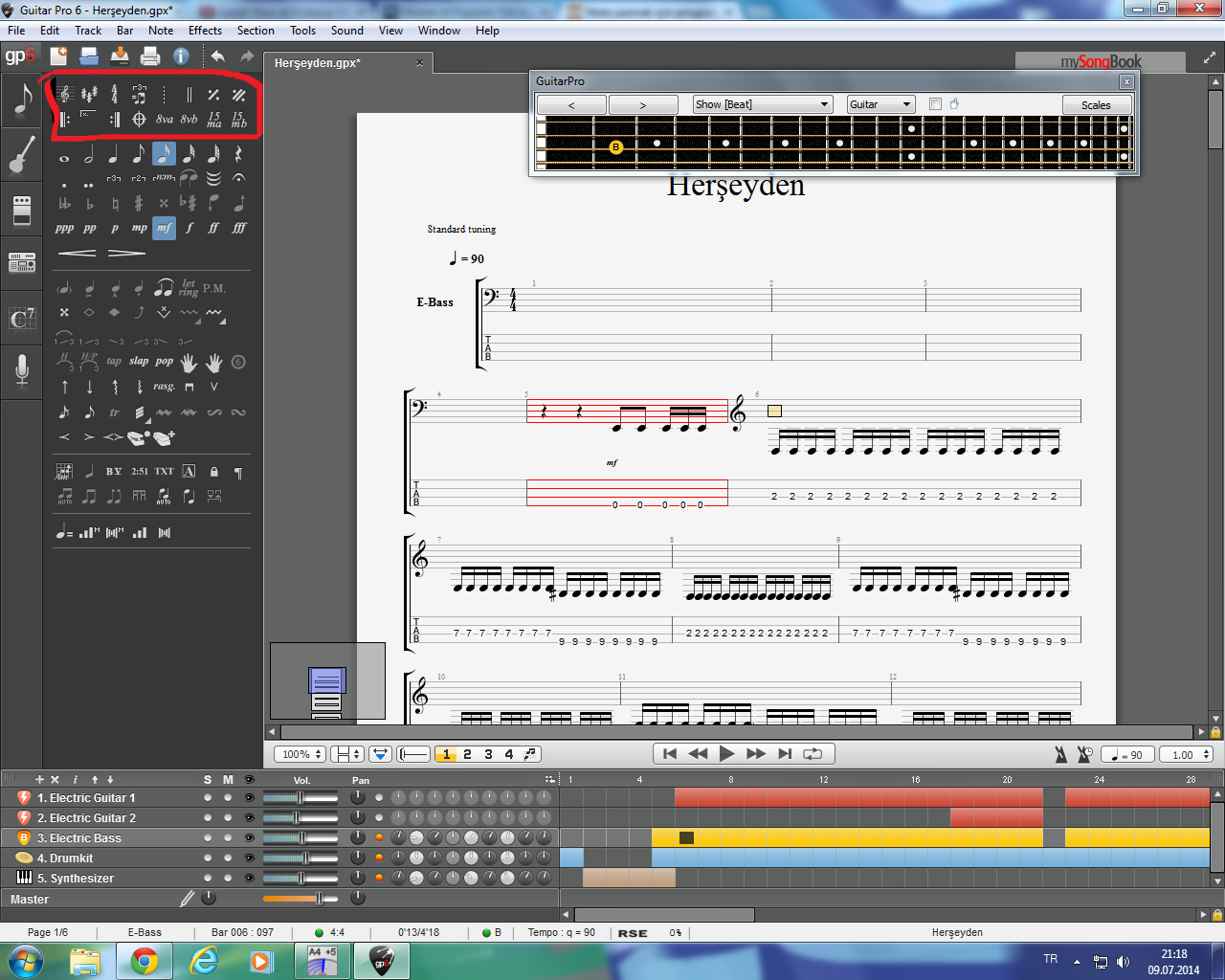Open the File menu
1225x980 pixels.
point(16,31)
